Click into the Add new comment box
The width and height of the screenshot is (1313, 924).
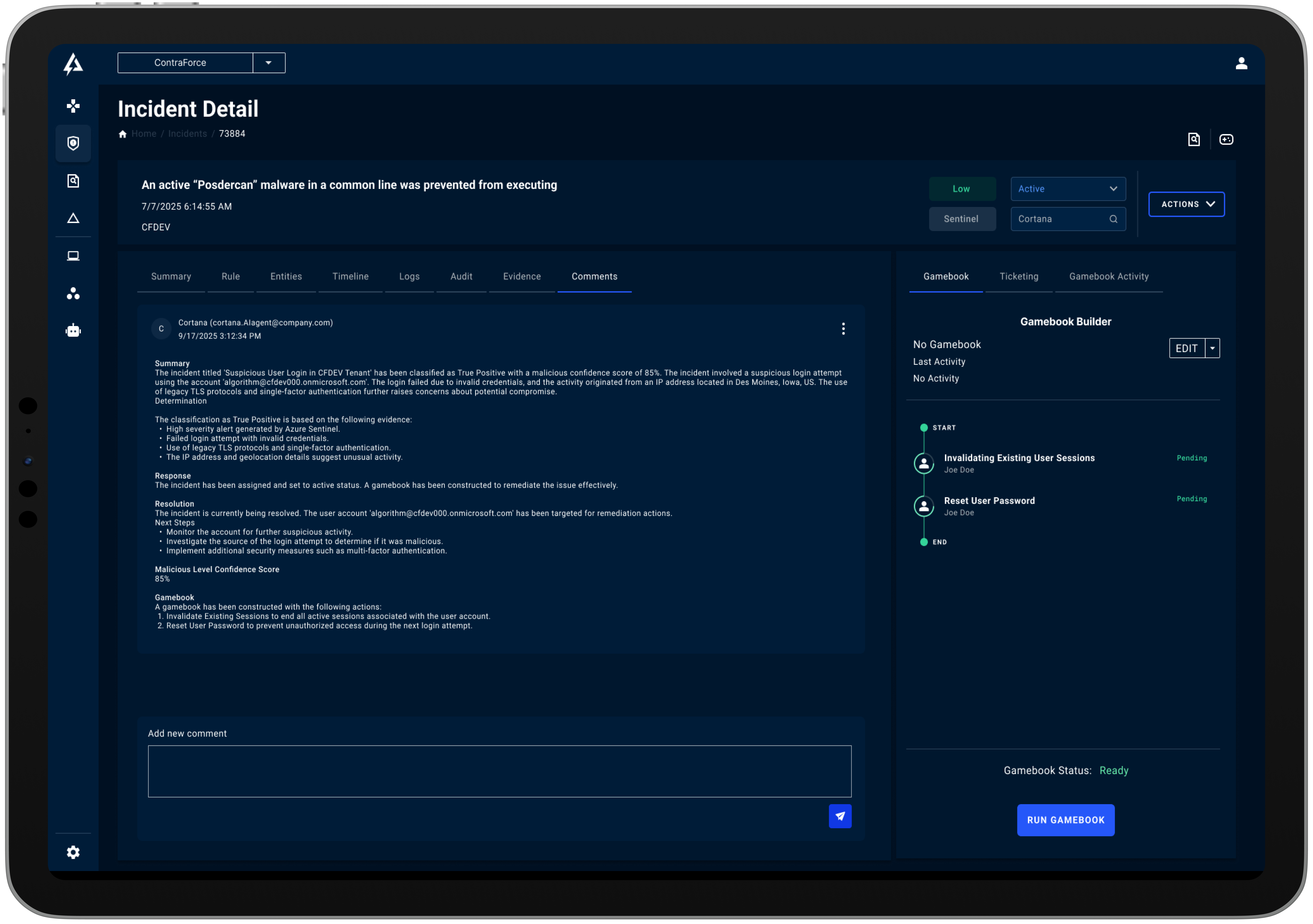pos(499,771)
